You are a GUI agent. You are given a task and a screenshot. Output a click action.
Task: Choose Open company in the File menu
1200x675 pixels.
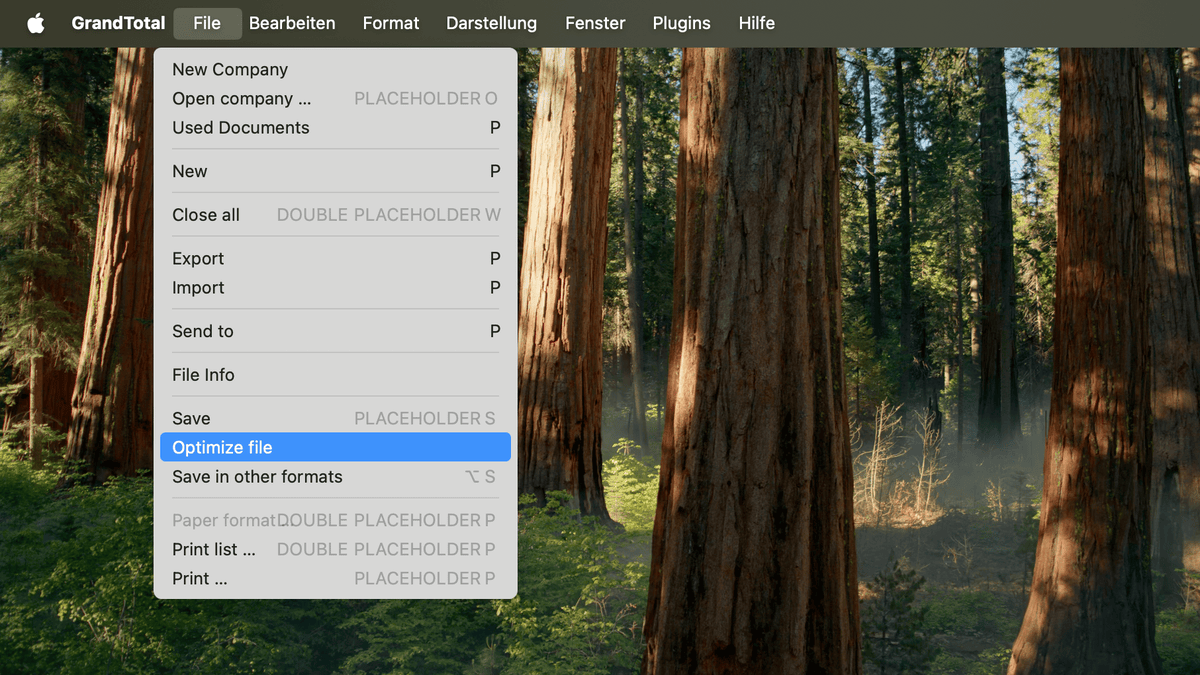pyautogui.click(x=240, y=98)
